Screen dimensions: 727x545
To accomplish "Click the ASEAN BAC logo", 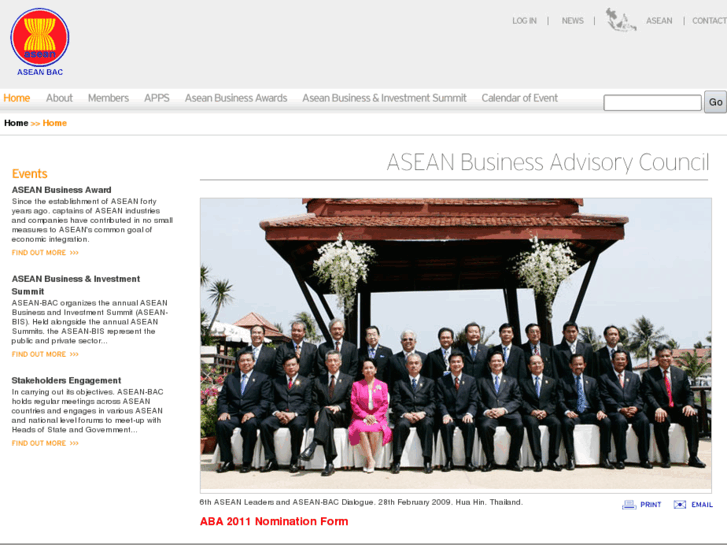I will (x=40, y=42).
